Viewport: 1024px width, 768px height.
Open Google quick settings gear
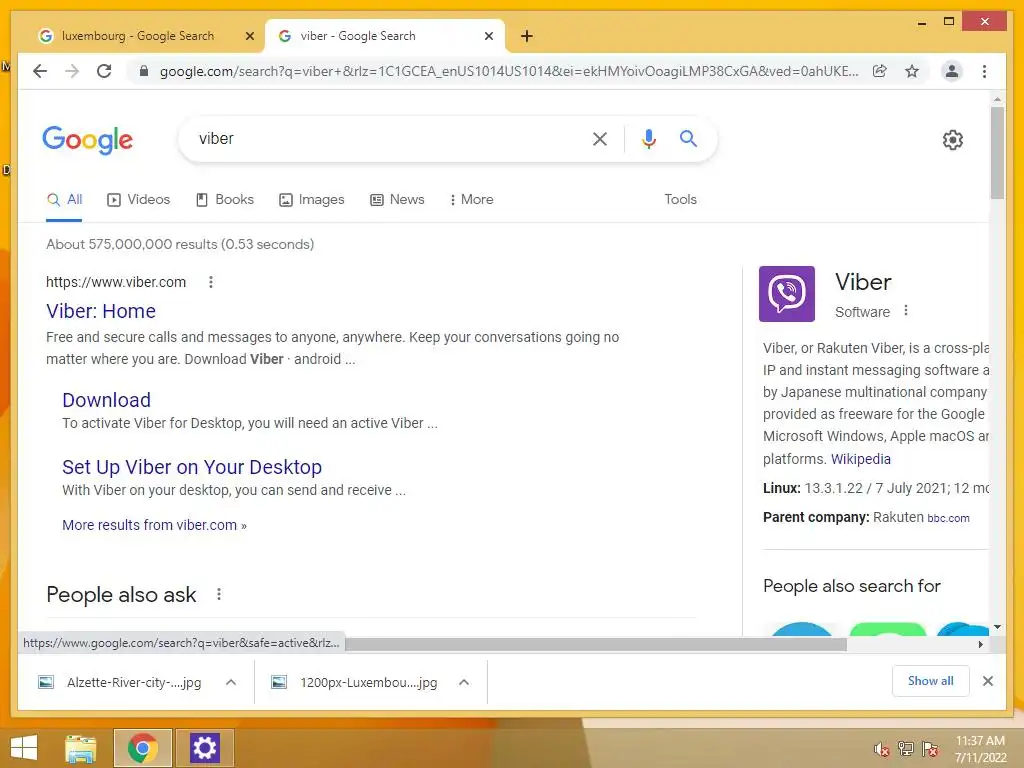(952, 140)
